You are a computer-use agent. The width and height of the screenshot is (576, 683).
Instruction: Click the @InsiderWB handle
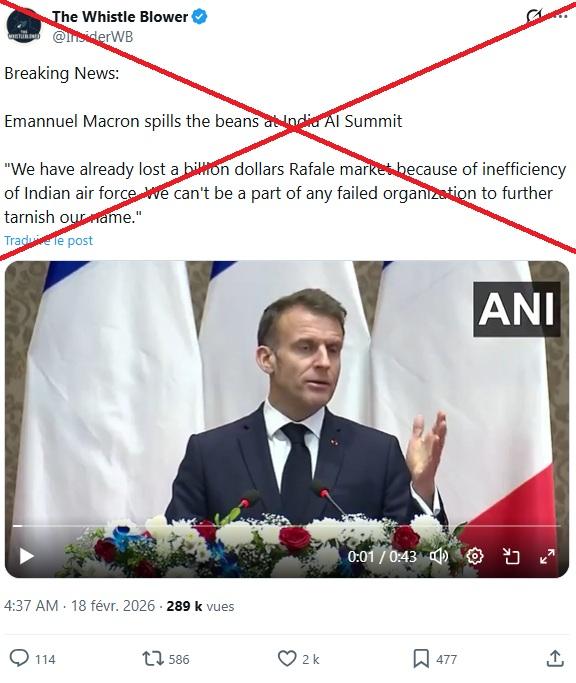tap(93, 37)
